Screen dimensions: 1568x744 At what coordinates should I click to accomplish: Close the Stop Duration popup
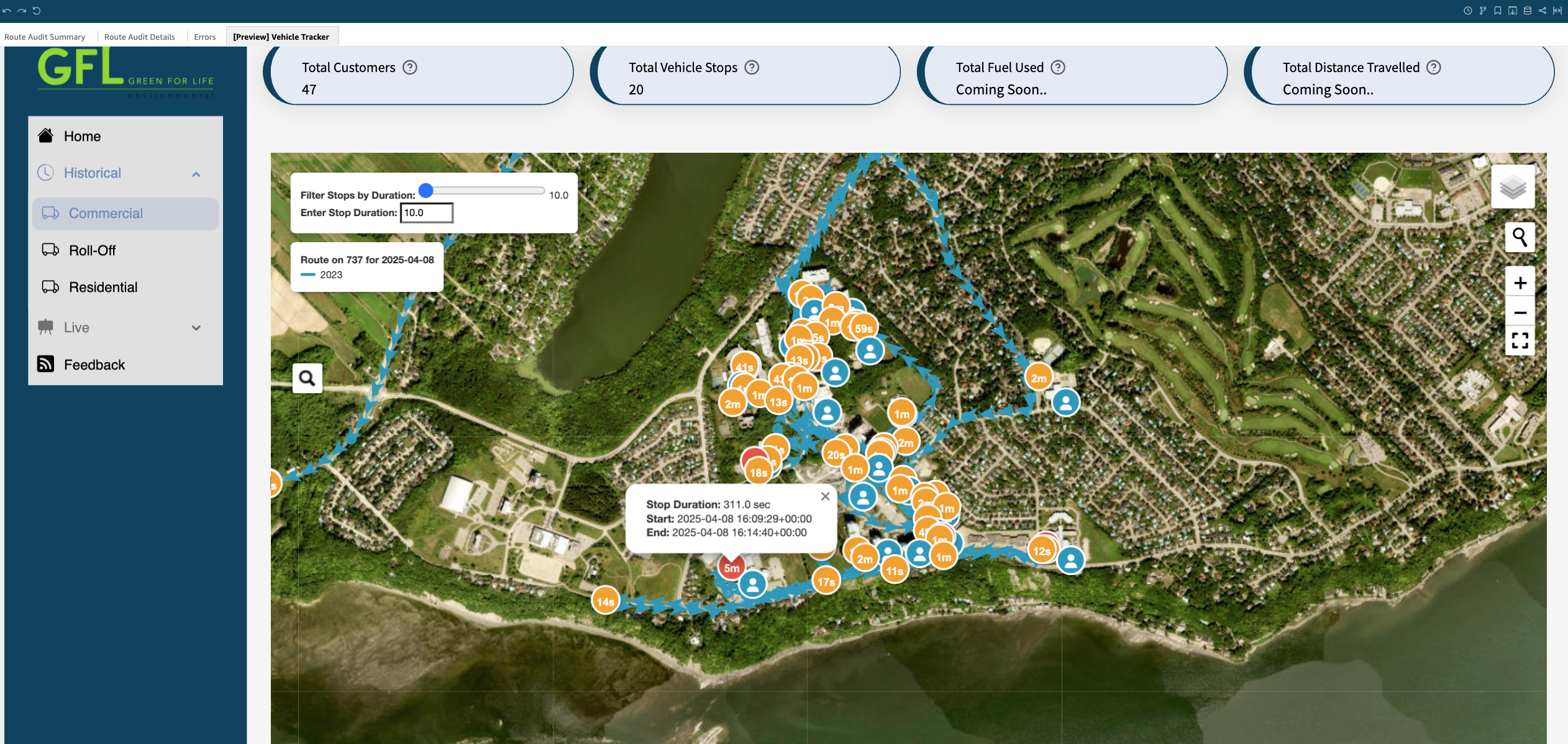(825, 496)
